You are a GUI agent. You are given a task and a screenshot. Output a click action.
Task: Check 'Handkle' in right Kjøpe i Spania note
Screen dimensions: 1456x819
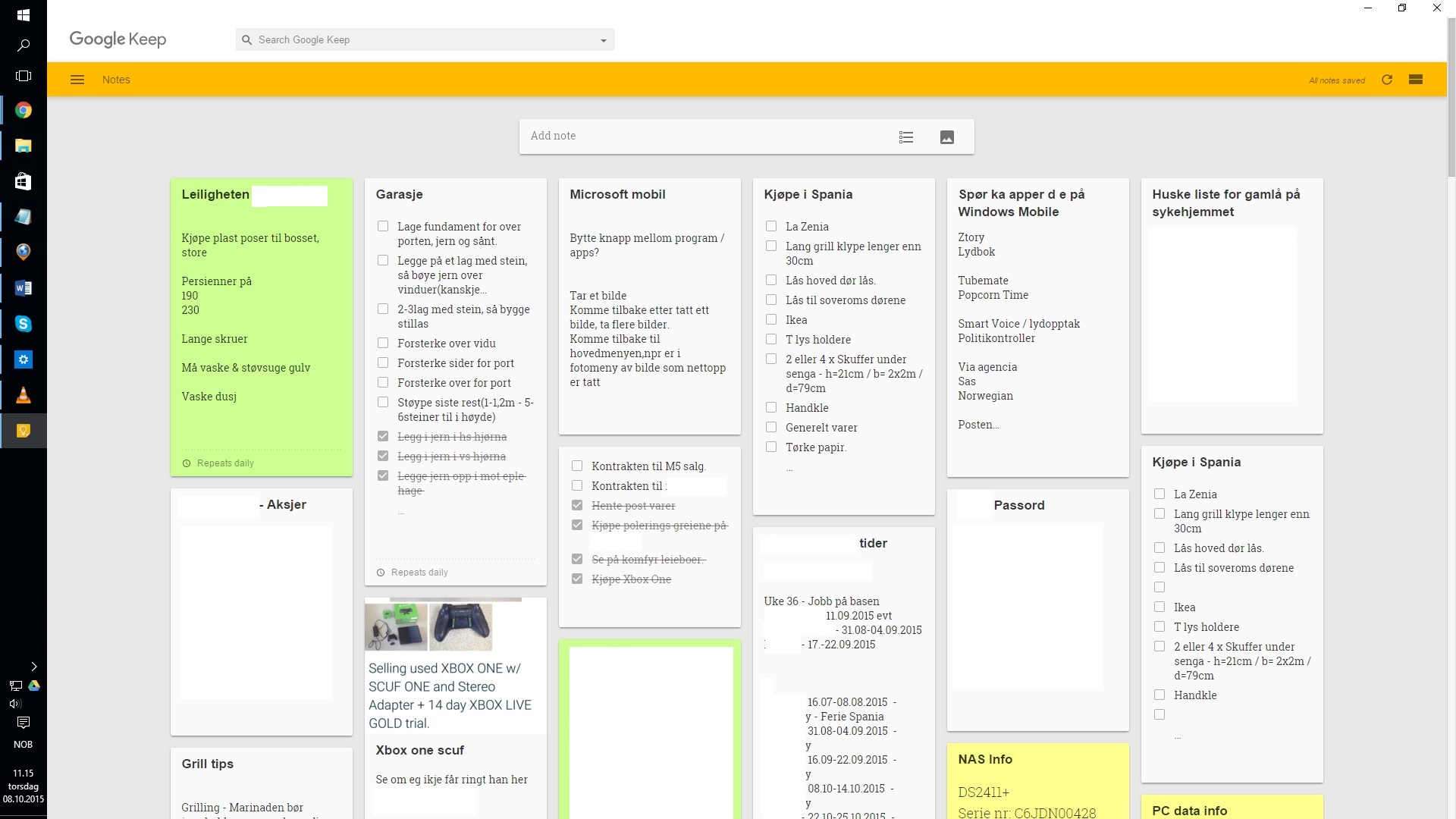click(x=1159, y=695)
